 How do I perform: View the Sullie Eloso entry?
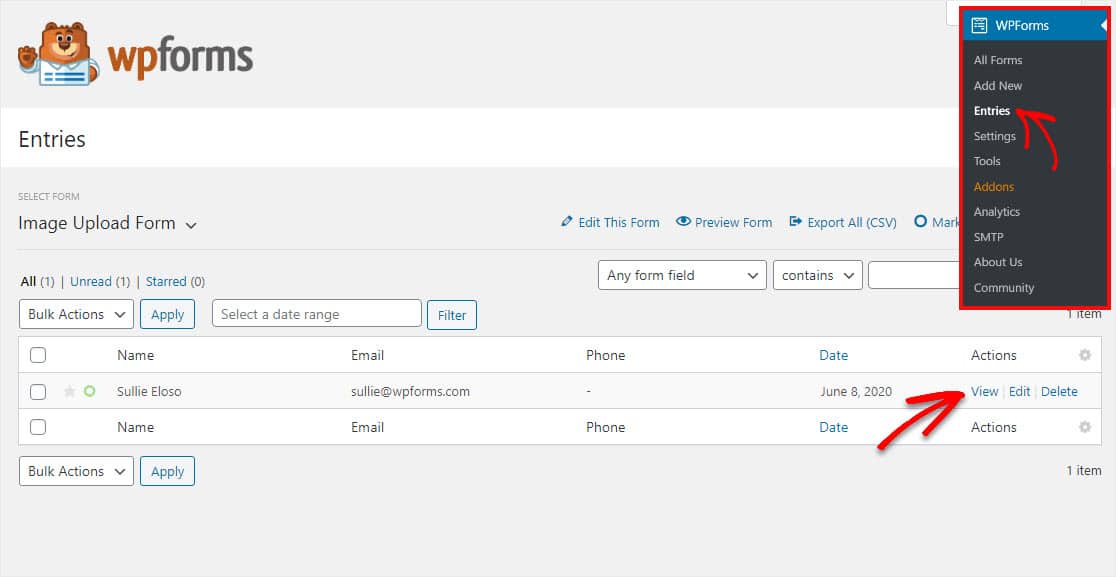(x=984, y=391)
